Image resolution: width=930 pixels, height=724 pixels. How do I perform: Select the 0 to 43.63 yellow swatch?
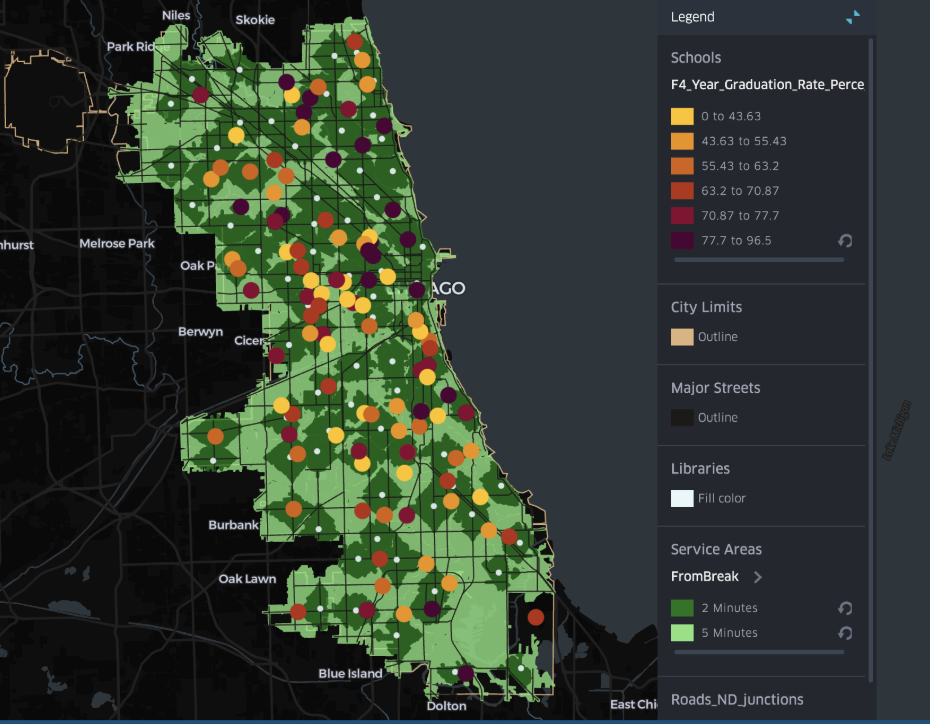pos(682,116)
